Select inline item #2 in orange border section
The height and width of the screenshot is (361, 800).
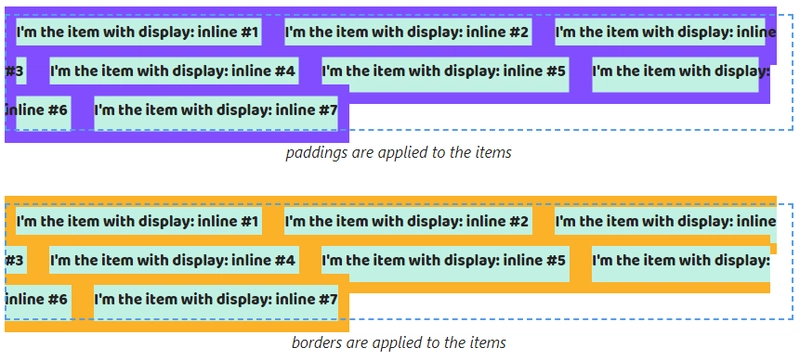pyautogui.click(x=408, y=221)
